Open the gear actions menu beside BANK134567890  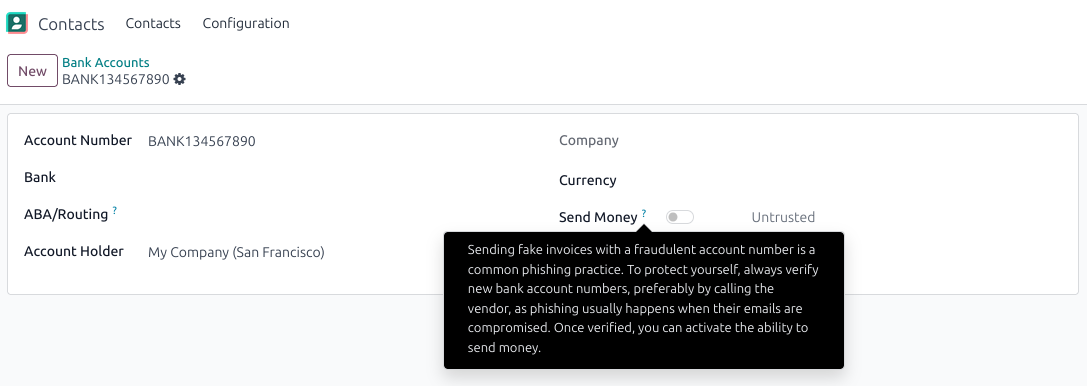(x=180, y=79)
